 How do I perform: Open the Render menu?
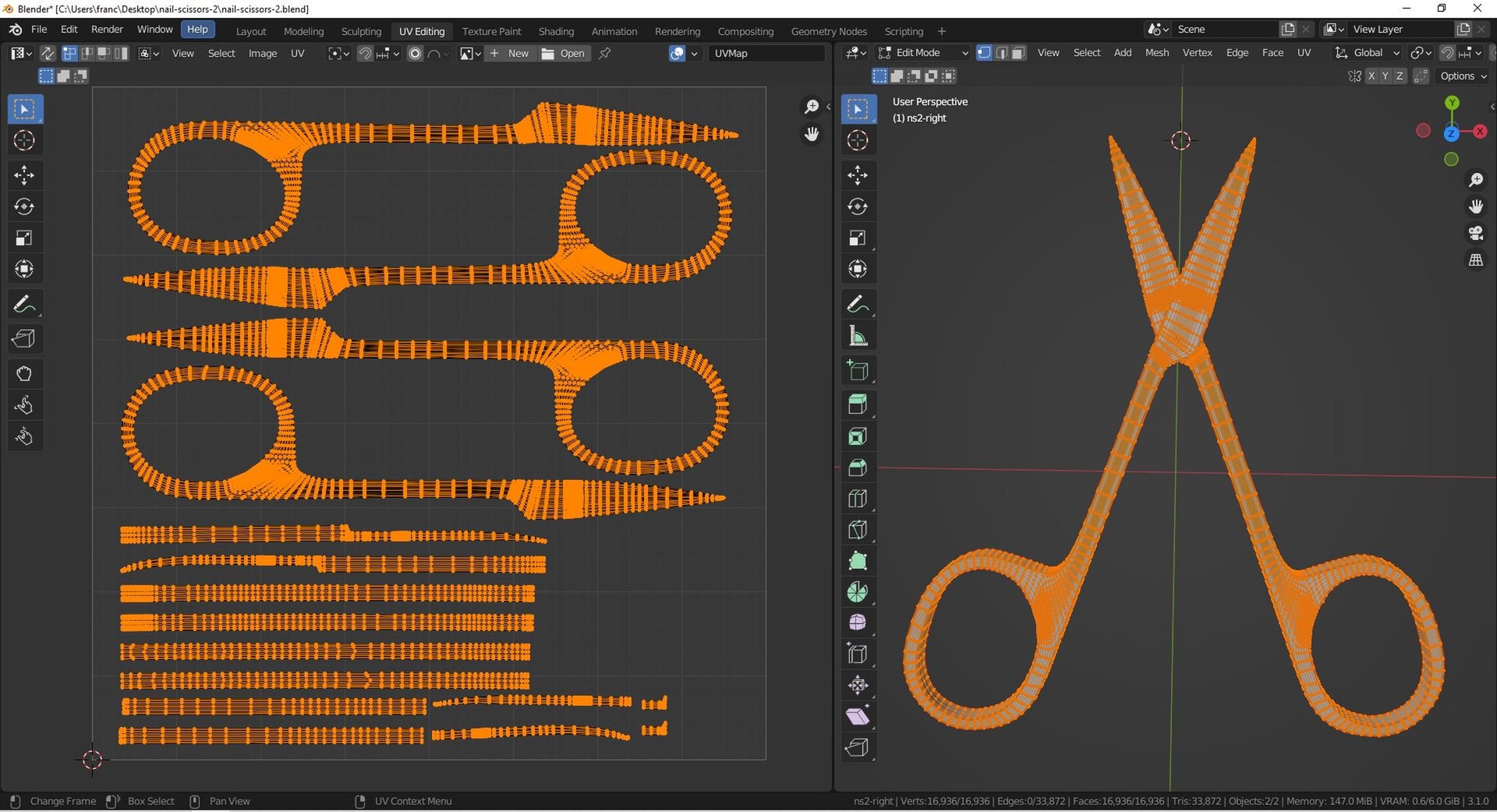click(107, 29)
